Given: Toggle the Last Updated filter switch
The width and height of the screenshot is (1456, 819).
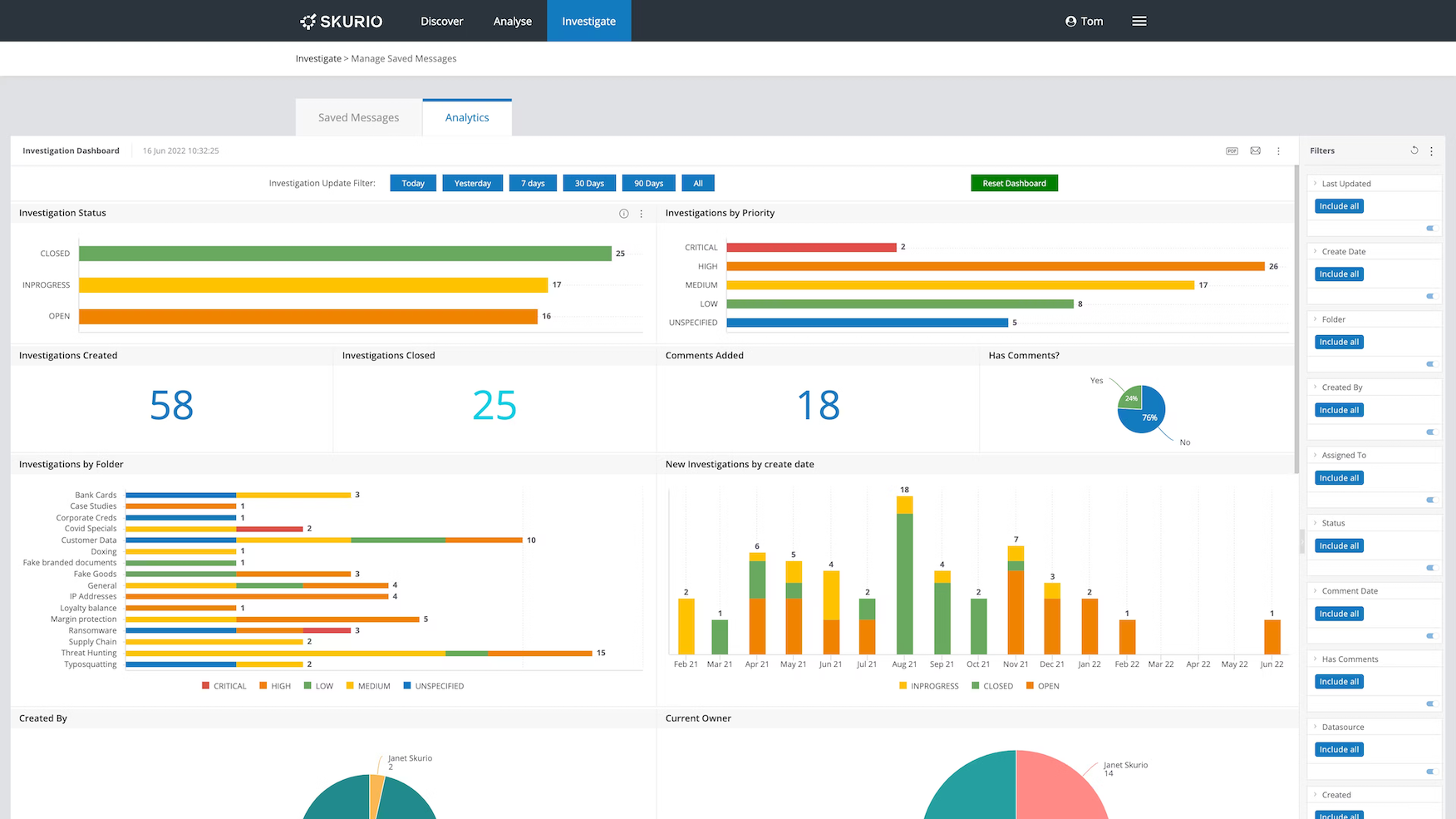Looking at the screenshot, I should (1430, 228).
